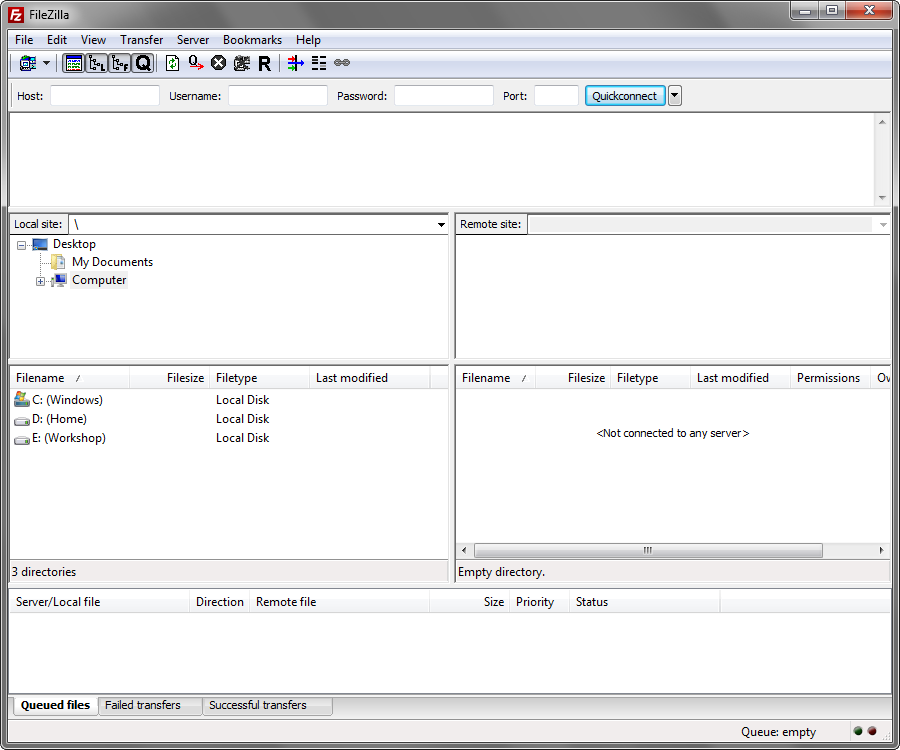
Task: Click the disconnect from server icon
Action: tap(242, 63)
